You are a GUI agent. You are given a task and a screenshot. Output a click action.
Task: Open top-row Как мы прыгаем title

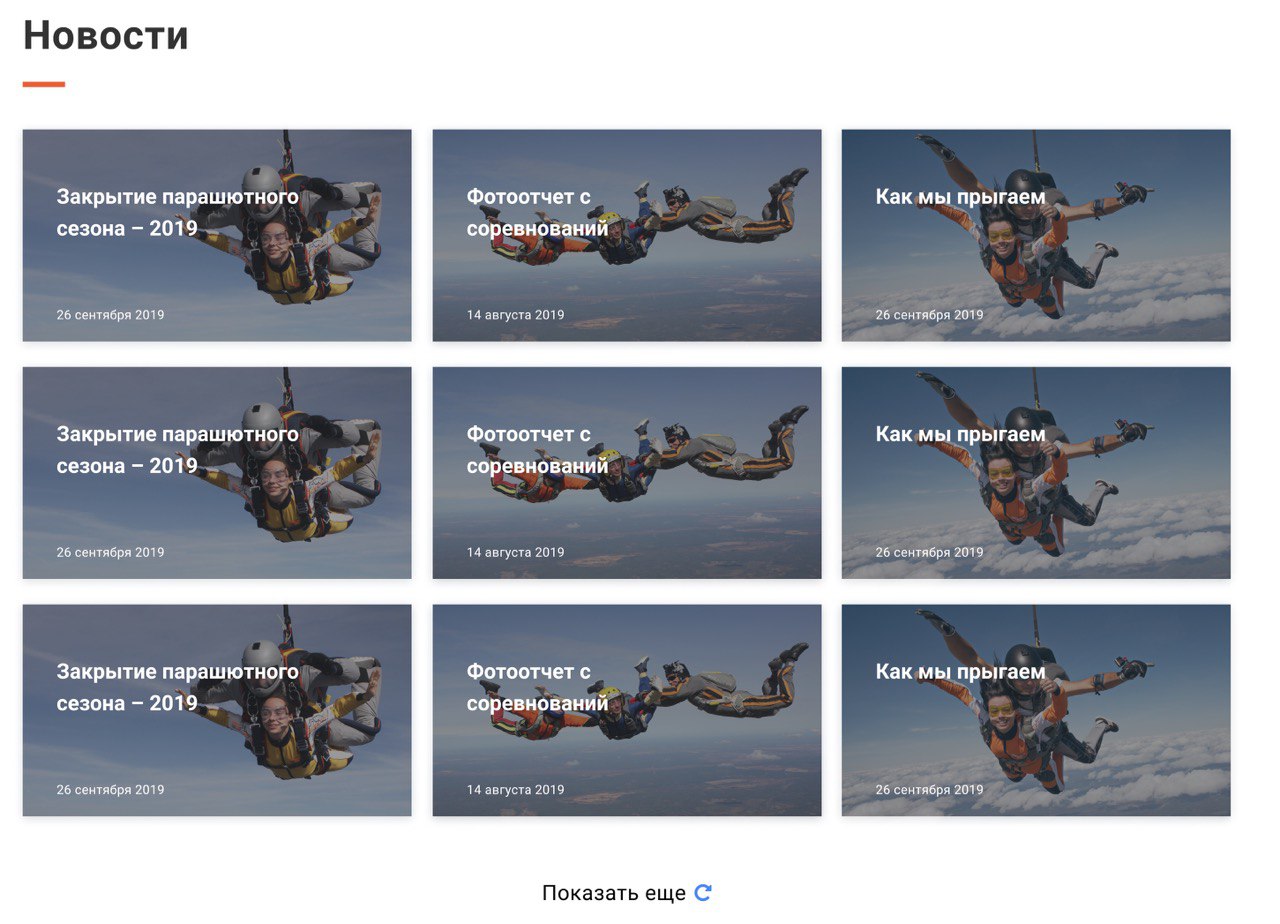click(x=960, y=197)
